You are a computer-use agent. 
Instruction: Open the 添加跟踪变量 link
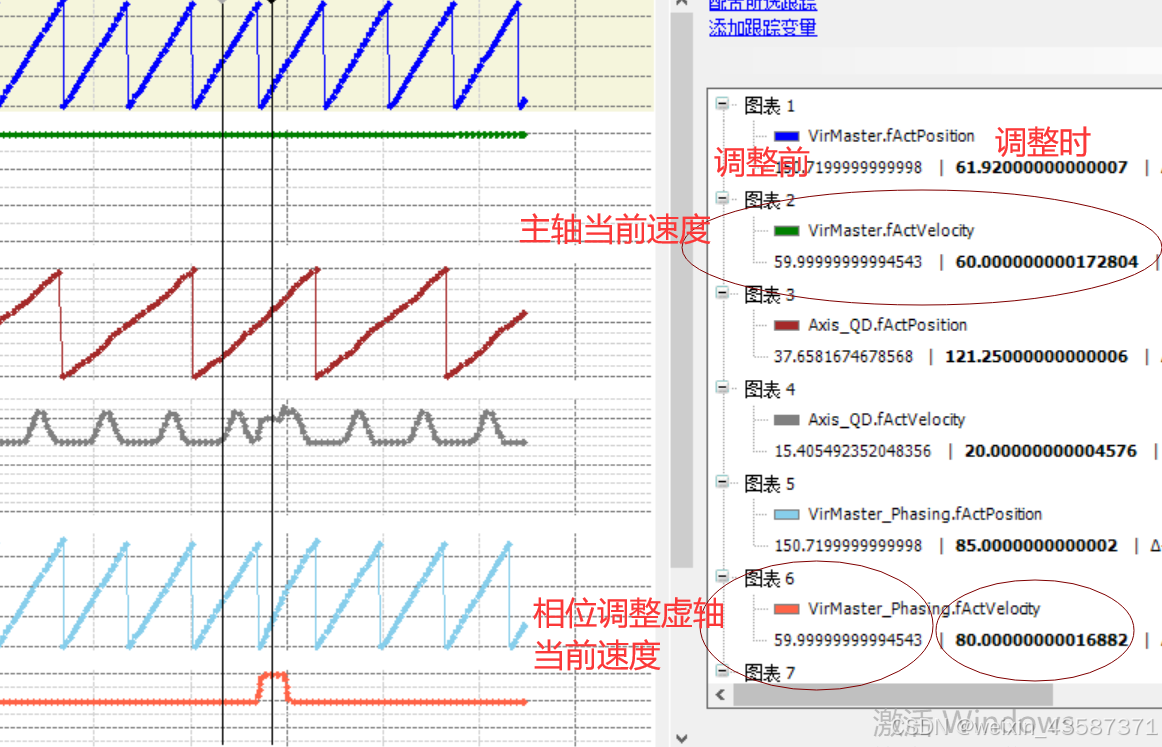pos(762,27)
